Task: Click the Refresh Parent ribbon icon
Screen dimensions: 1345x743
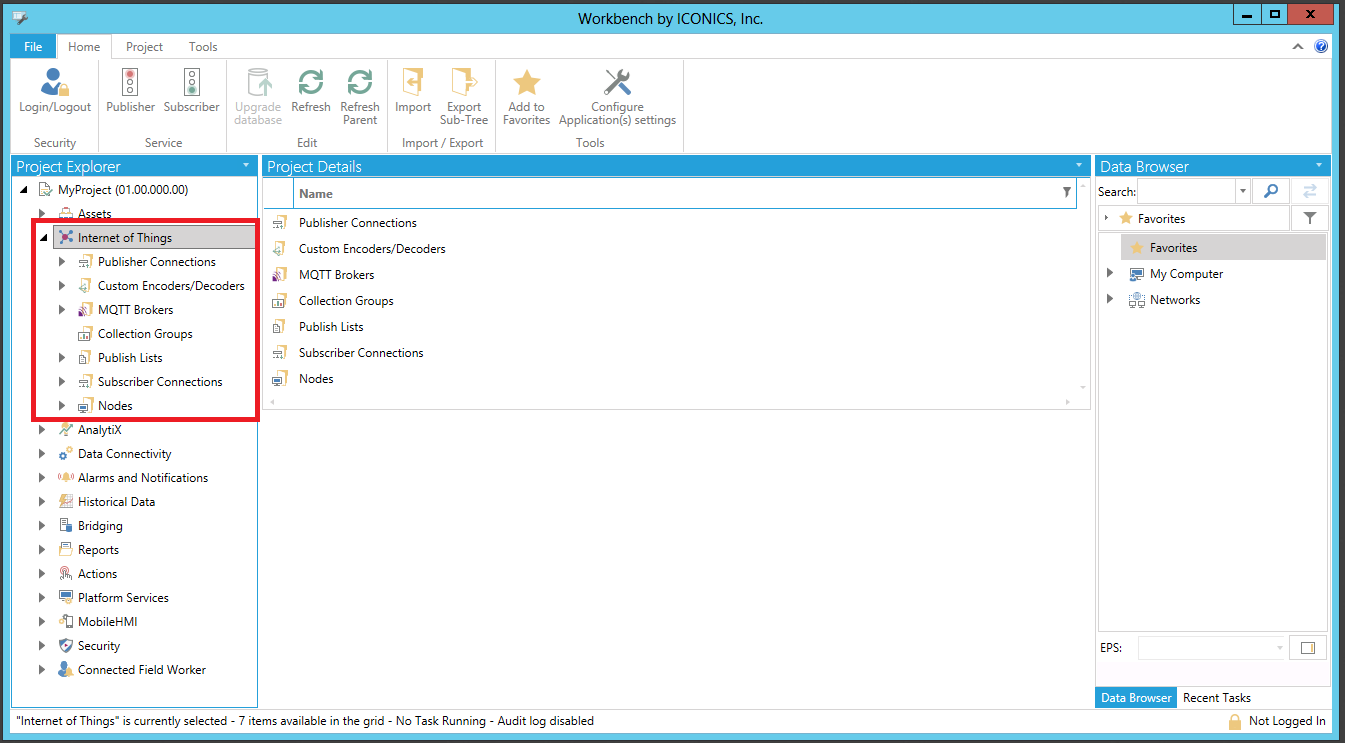Action: click(359, 84)
